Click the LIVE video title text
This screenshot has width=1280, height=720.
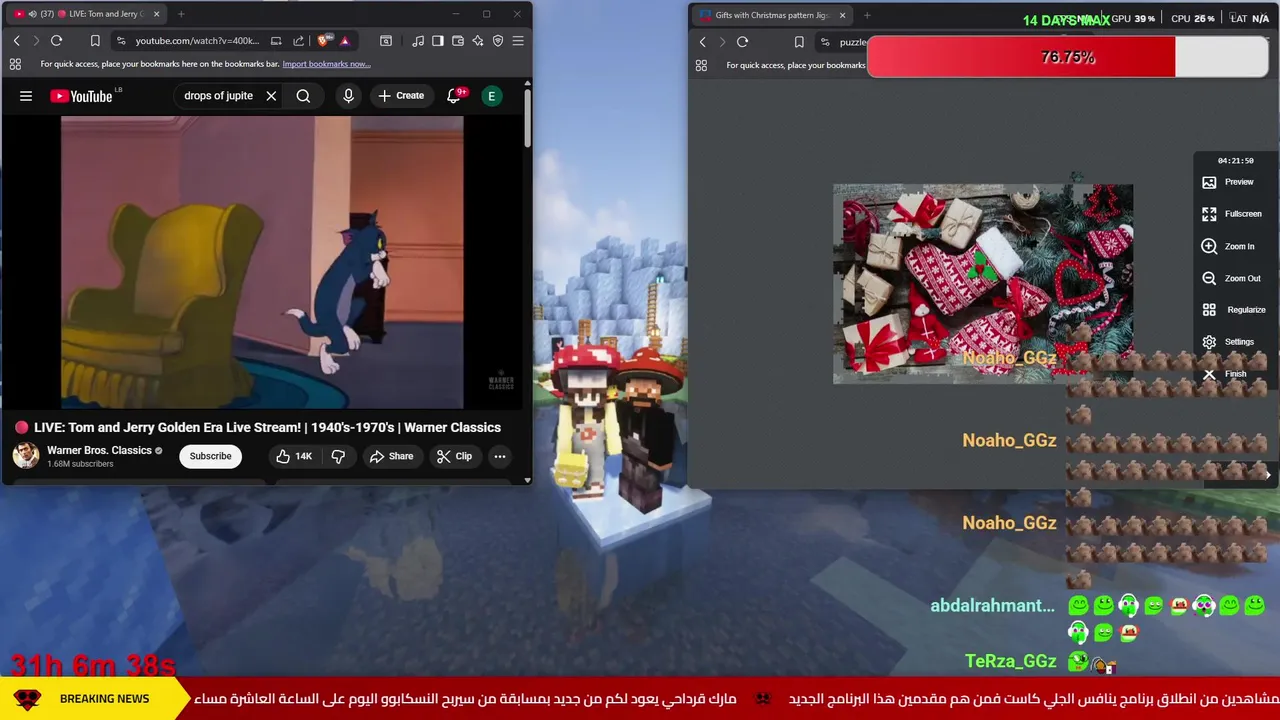point(267,427)
